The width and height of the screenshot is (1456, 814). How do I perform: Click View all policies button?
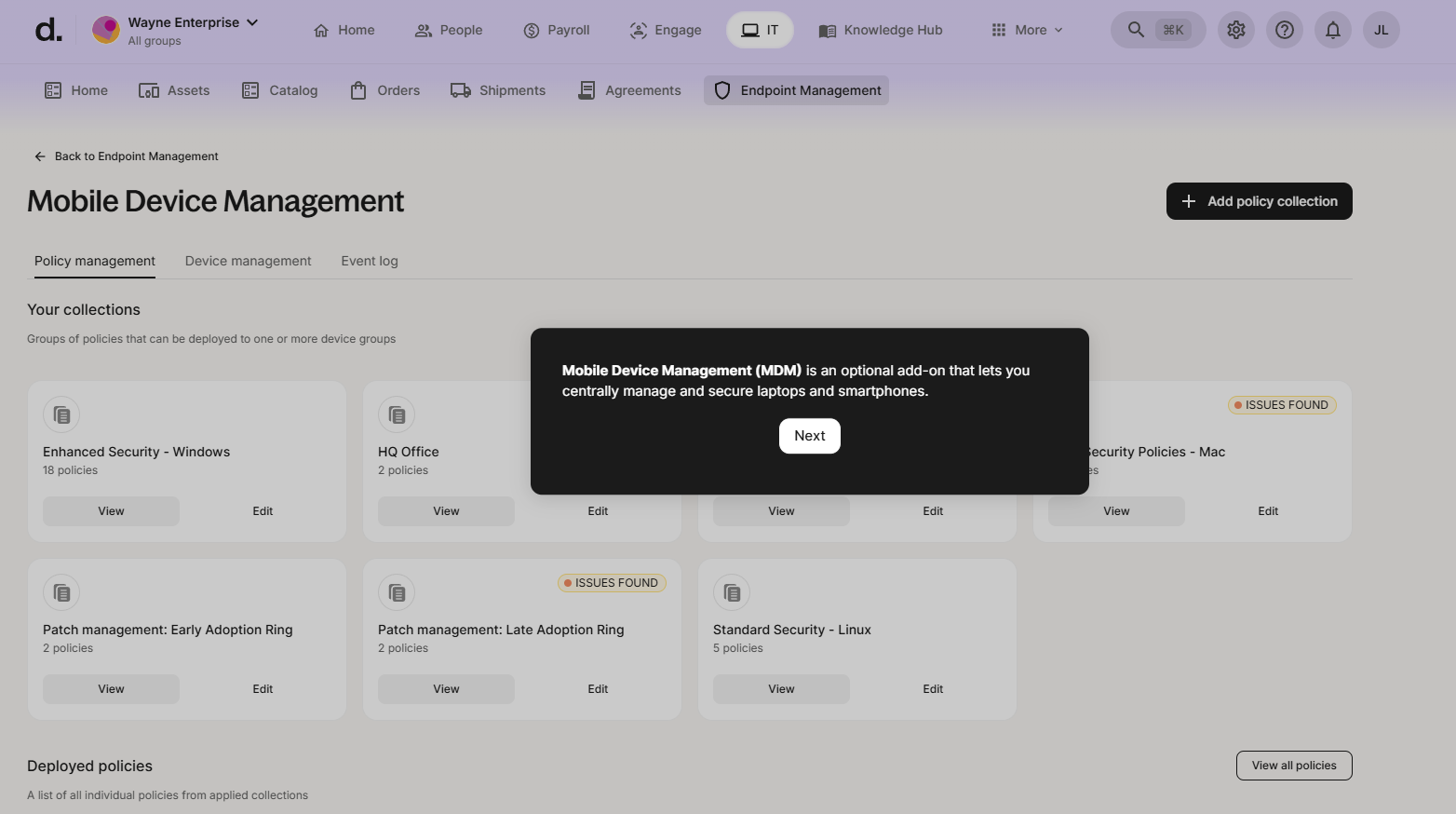(1293, 766)
